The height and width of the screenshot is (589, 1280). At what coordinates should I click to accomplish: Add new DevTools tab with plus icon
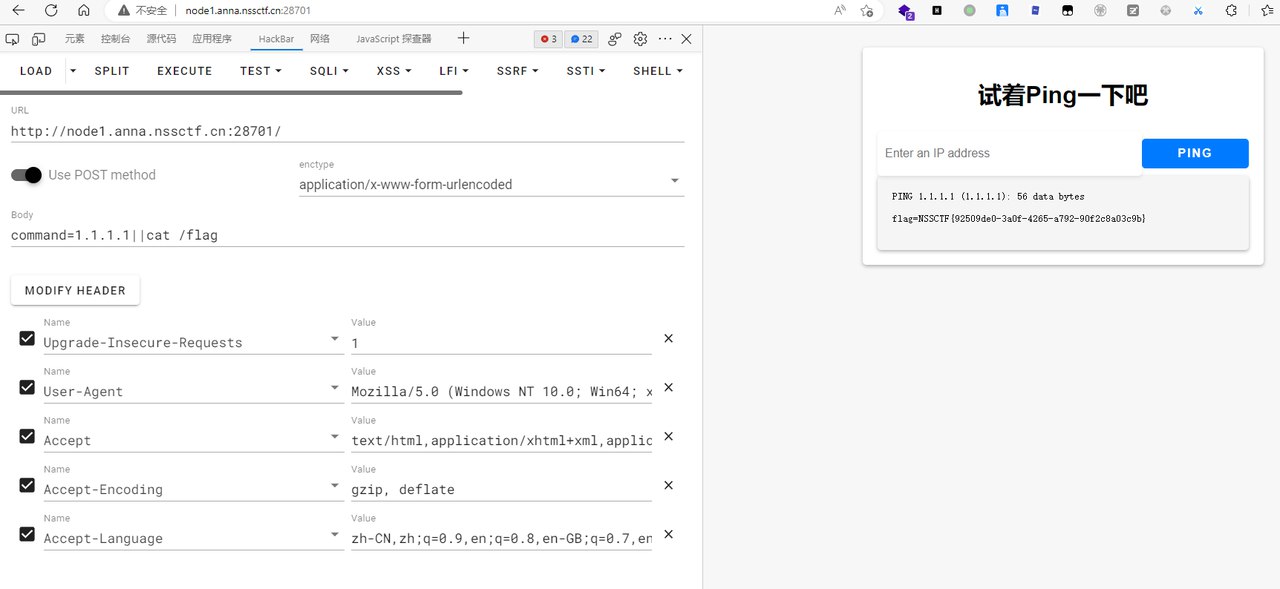click(x=463, y=38)
